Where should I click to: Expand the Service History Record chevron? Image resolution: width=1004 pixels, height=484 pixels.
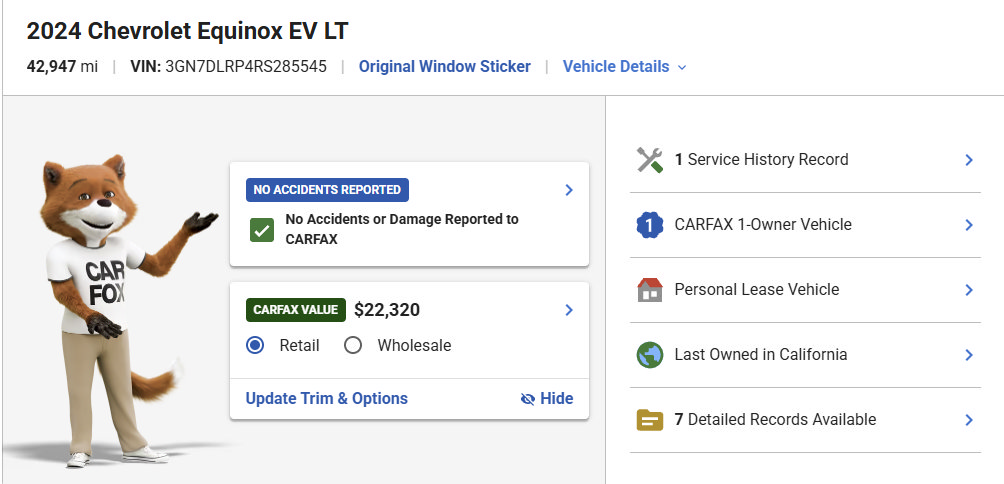pyautogui.click(x=969, y=160)
